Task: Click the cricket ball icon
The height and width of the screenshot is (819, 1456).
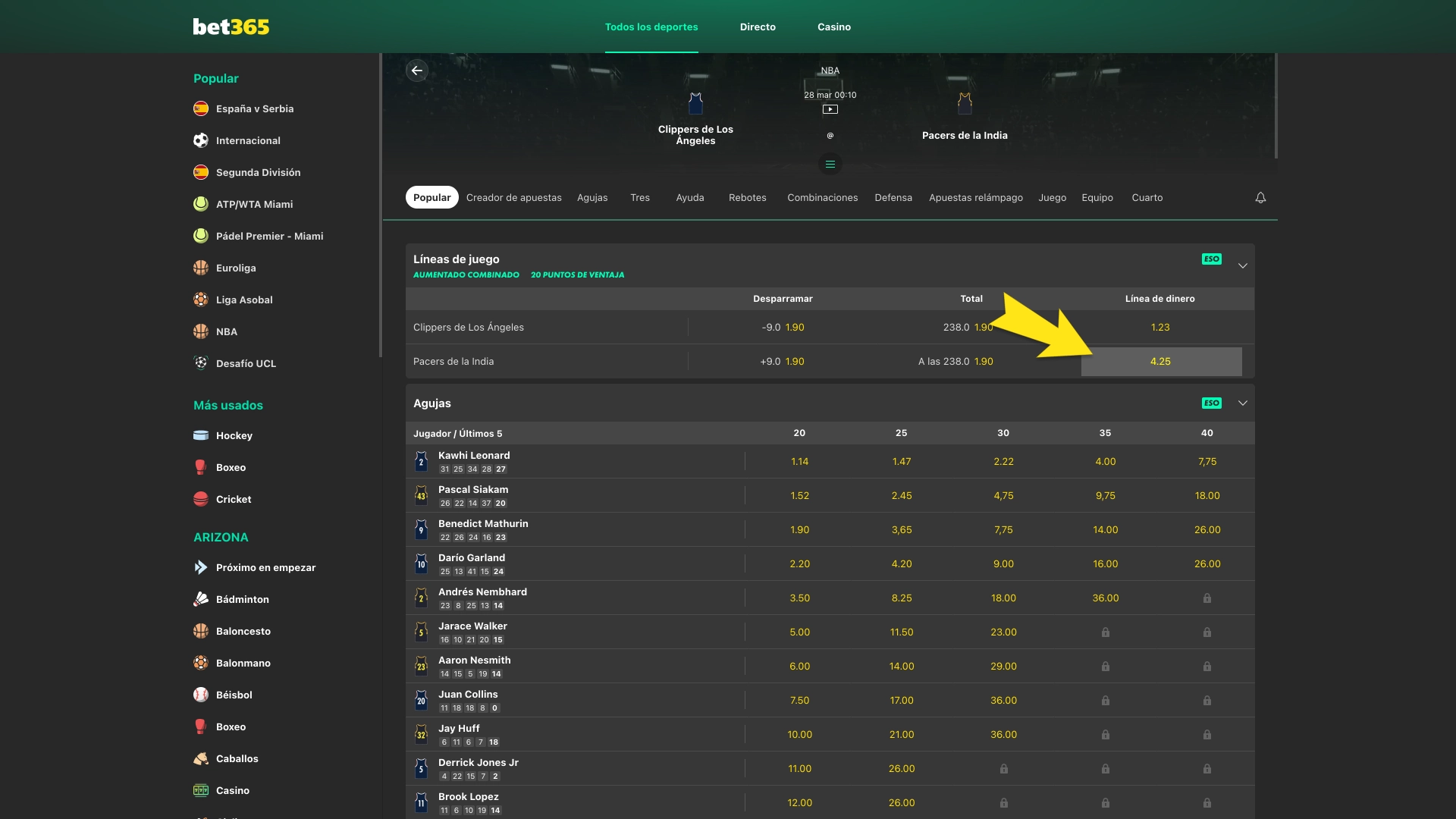Action: pos(201,499)
